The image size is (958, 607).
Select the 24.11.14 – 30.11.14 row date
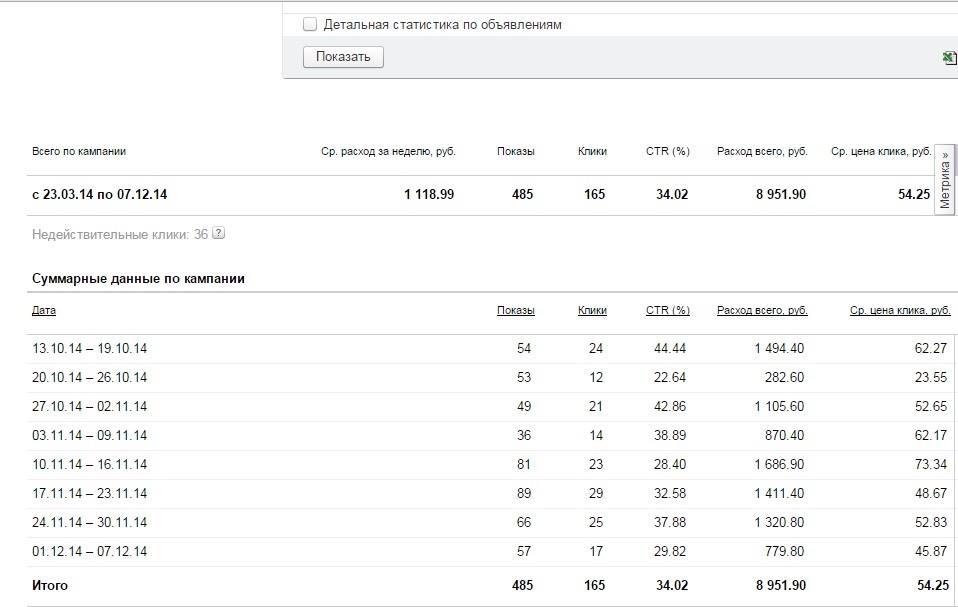tap(90, 522)
